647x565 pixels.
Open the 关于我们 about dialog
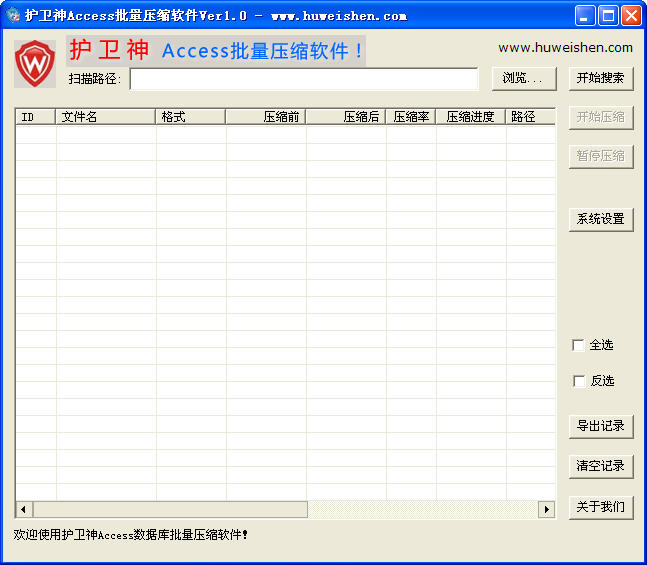pos(600,506)
